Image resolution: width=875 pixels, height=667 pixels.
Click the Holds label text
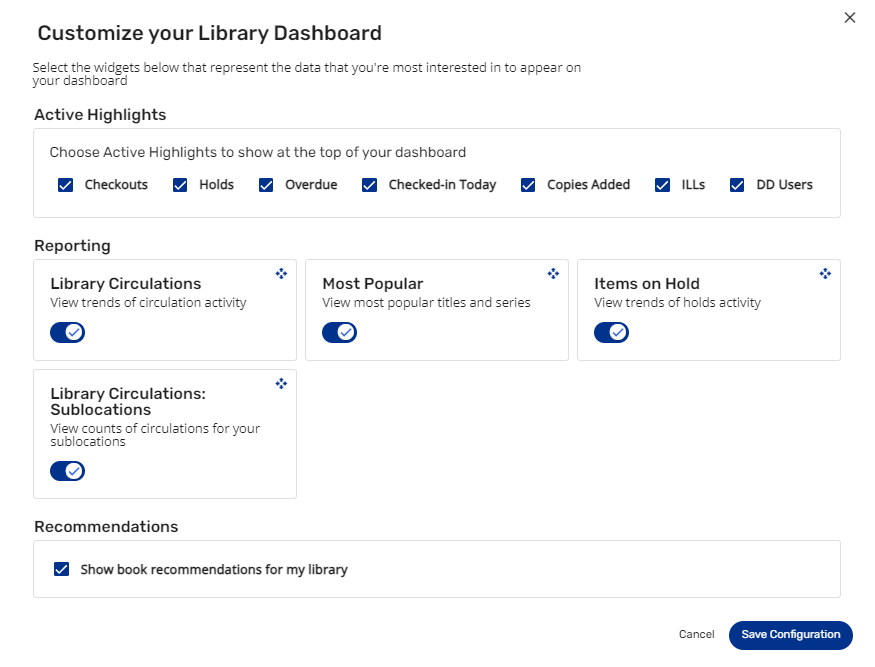(217, 185)
